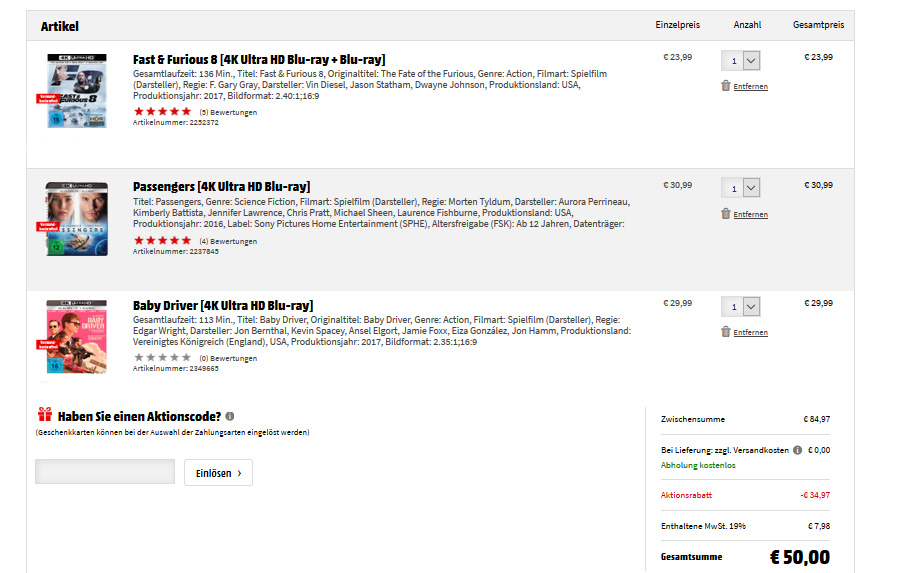Focus the Aktionscode input field

105,472
